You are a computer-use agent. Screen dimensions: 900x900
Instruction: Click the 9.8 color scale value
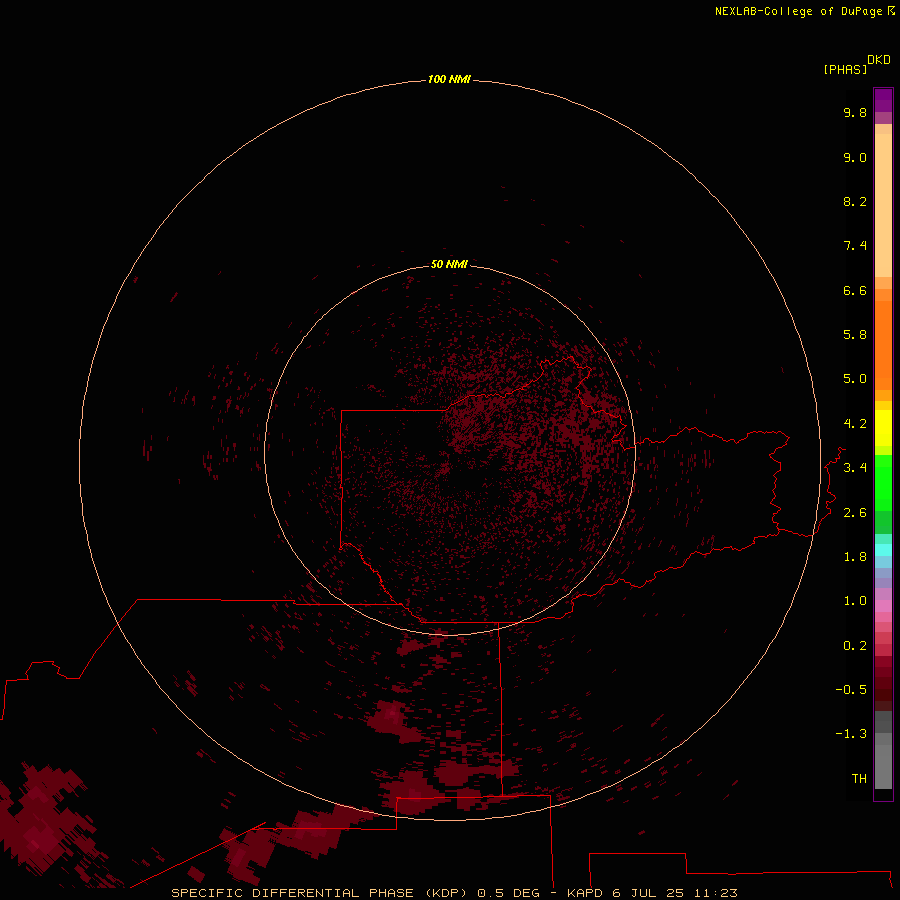point(855,112)
